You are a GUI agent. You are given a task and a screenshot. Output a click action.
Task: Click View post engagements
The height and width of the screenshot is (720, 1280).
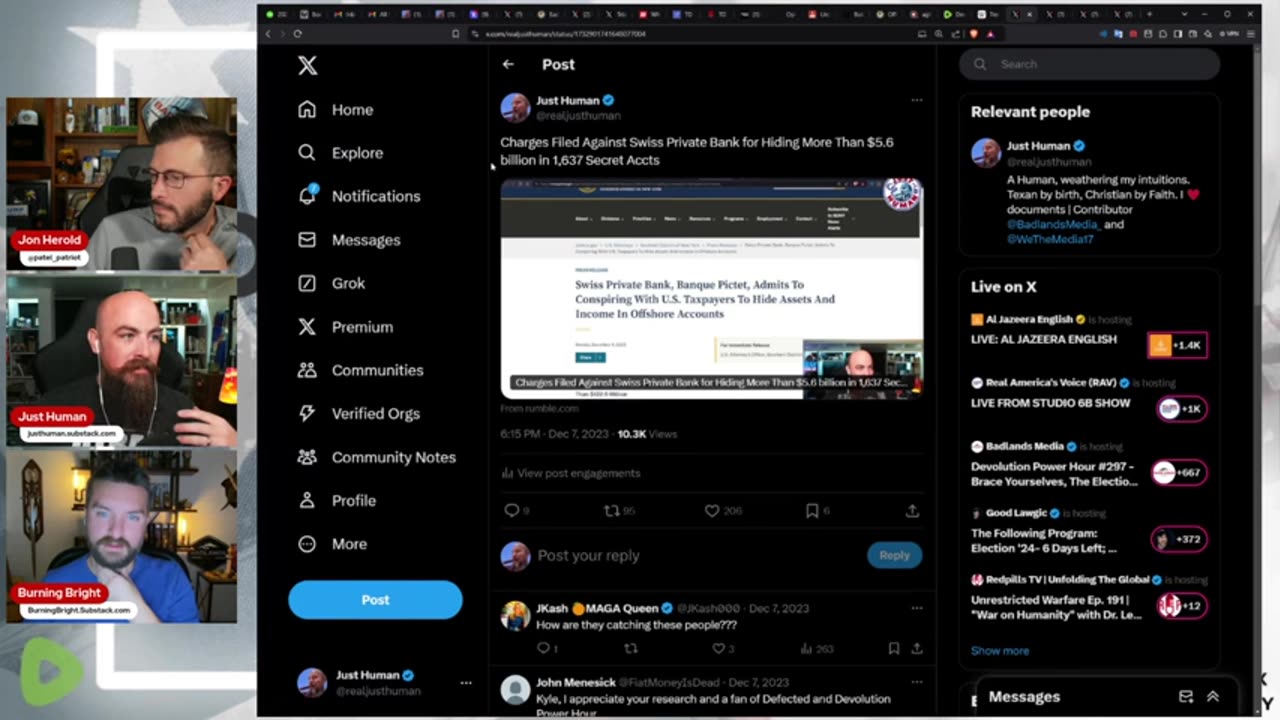(571, 473)
